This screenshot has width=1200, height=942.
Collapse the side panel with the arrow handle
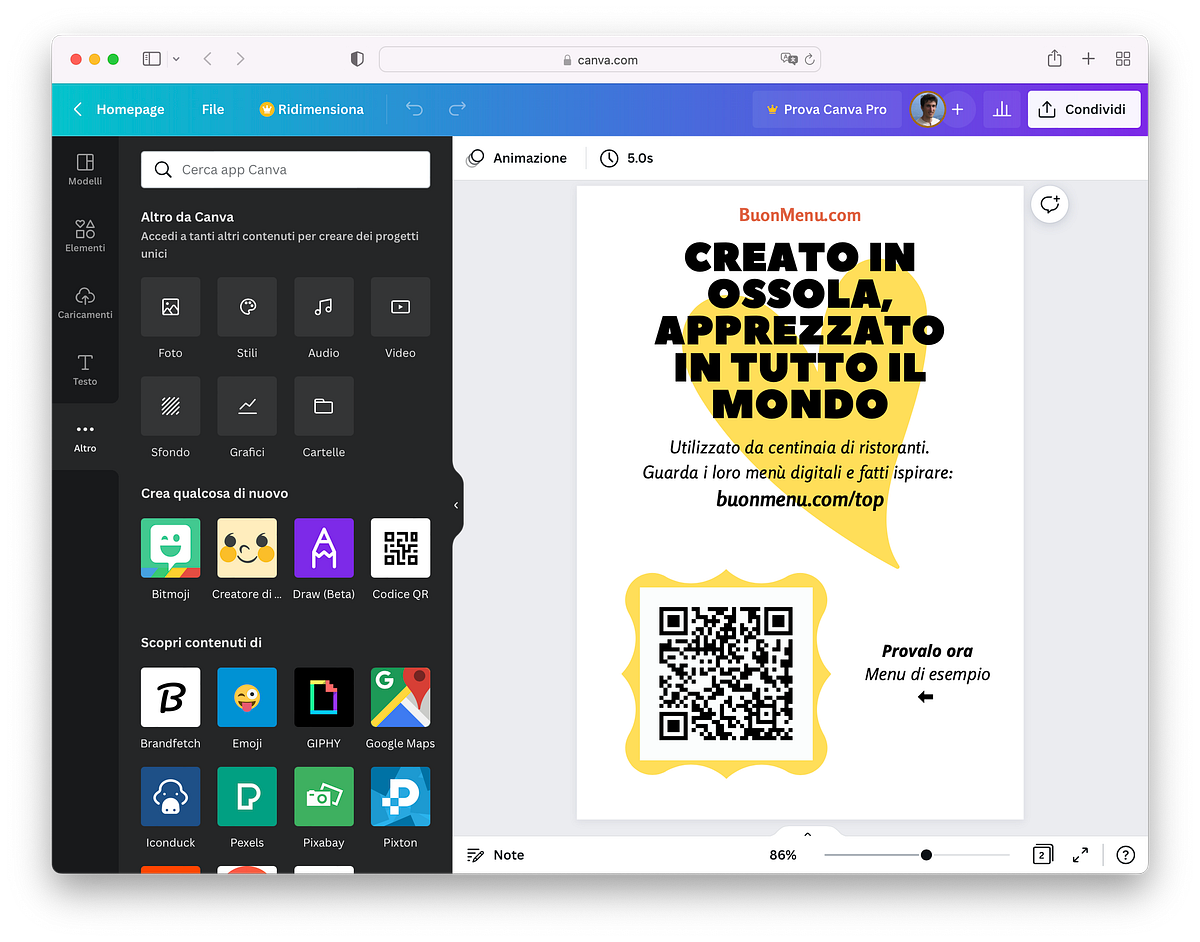tap(456, 506)
